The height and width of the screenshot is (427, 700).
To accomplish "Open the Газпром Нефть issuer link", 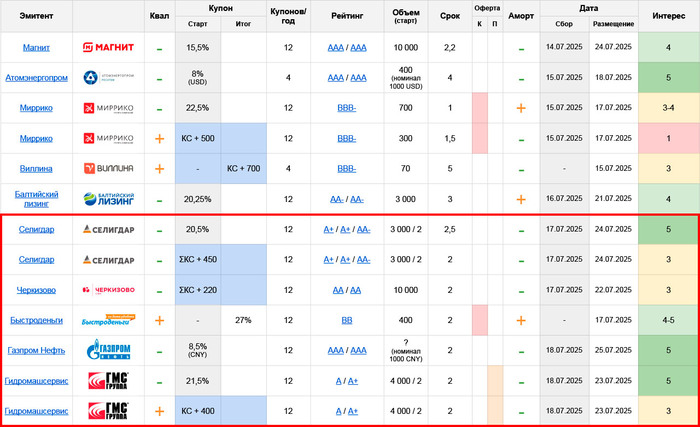I will pos(37,351).
